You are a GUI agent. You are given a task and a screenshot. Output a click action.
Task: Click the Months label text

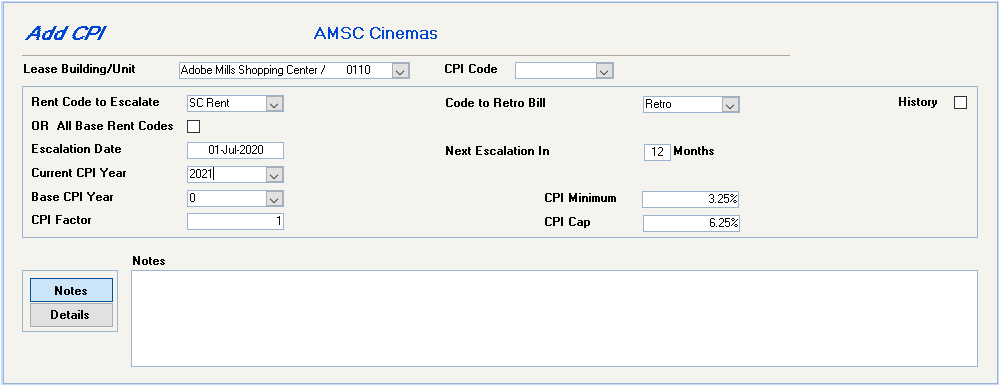(694, 151)
